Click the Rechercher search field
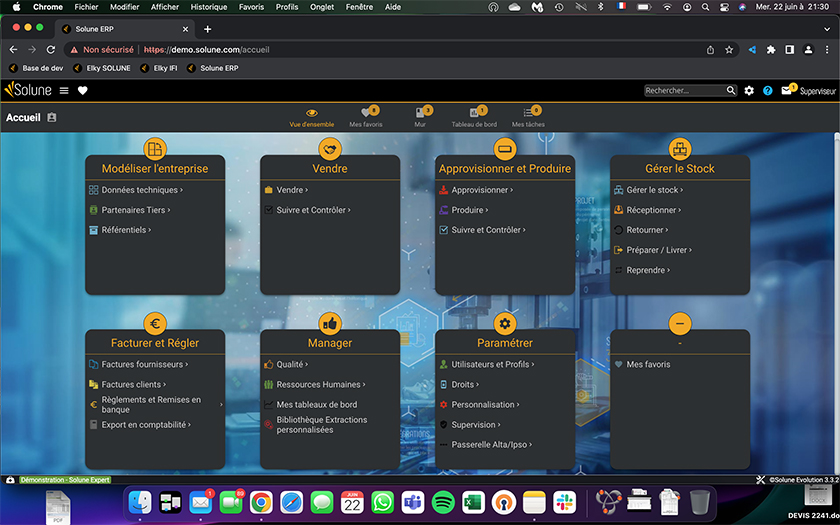 pos(685,91)
